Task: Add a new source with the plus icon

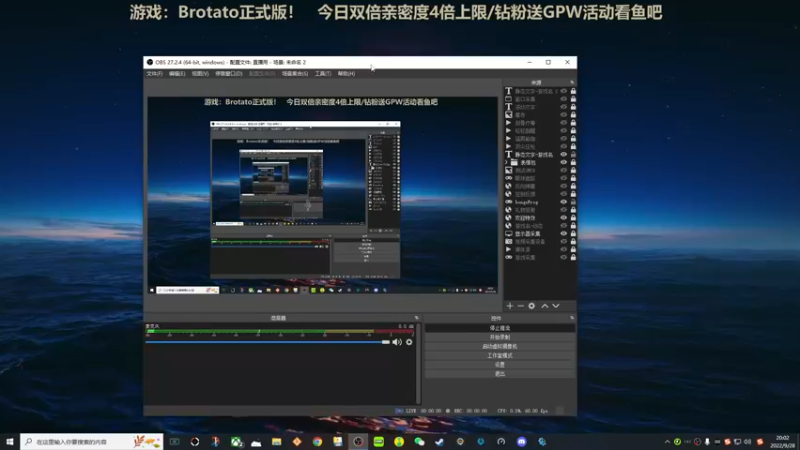Action: (510, 306)
